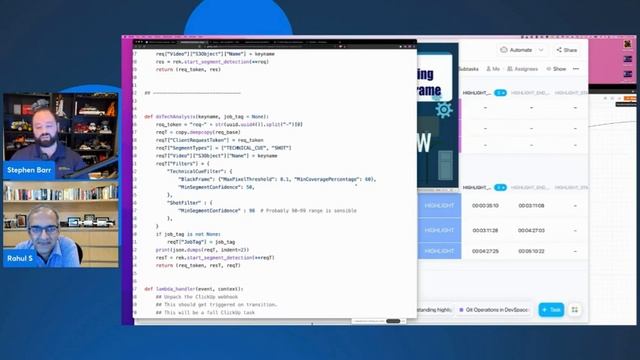
Task: Click the horizontal scrollbar under the code editor
Action: [x=393, y=321]
